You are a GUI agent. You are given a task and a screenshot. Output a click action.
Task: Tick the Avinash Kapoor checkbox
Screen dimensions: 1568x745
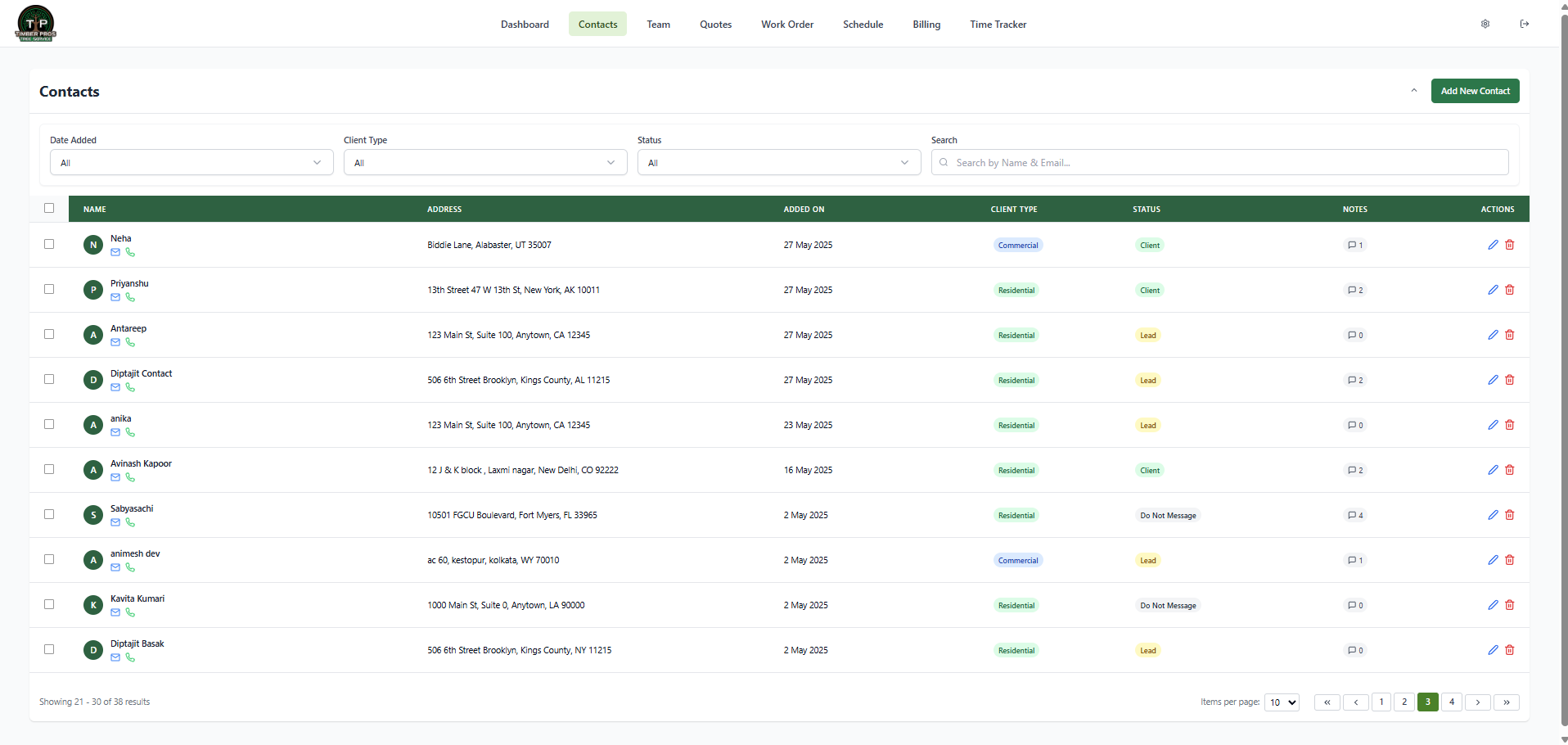[x=49, y=469]
